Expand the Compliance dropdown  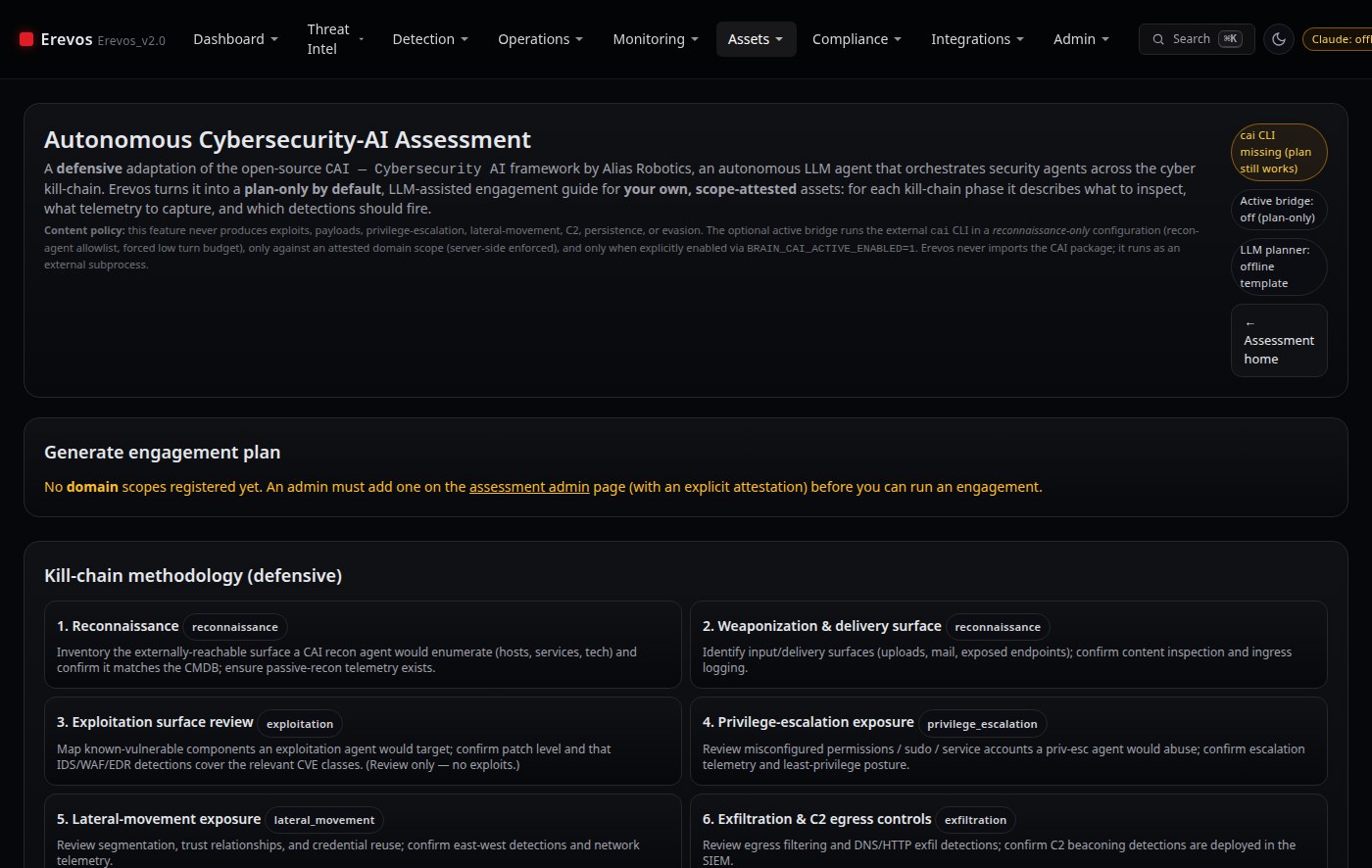tap(857, 39)
